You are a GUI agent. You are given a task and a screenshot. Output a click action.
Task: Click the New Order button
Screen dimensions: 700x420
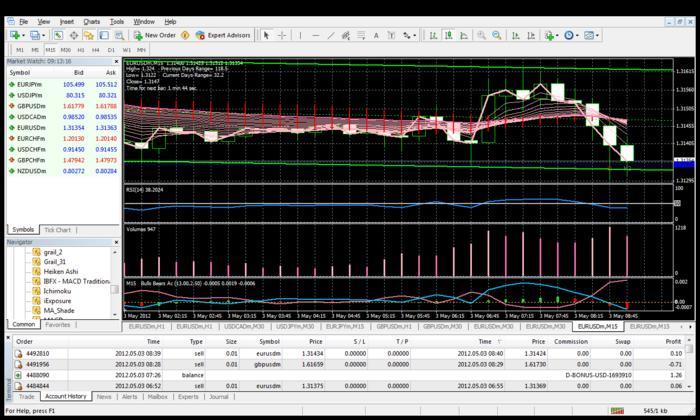pyautogui.click(x=154, y=35)
